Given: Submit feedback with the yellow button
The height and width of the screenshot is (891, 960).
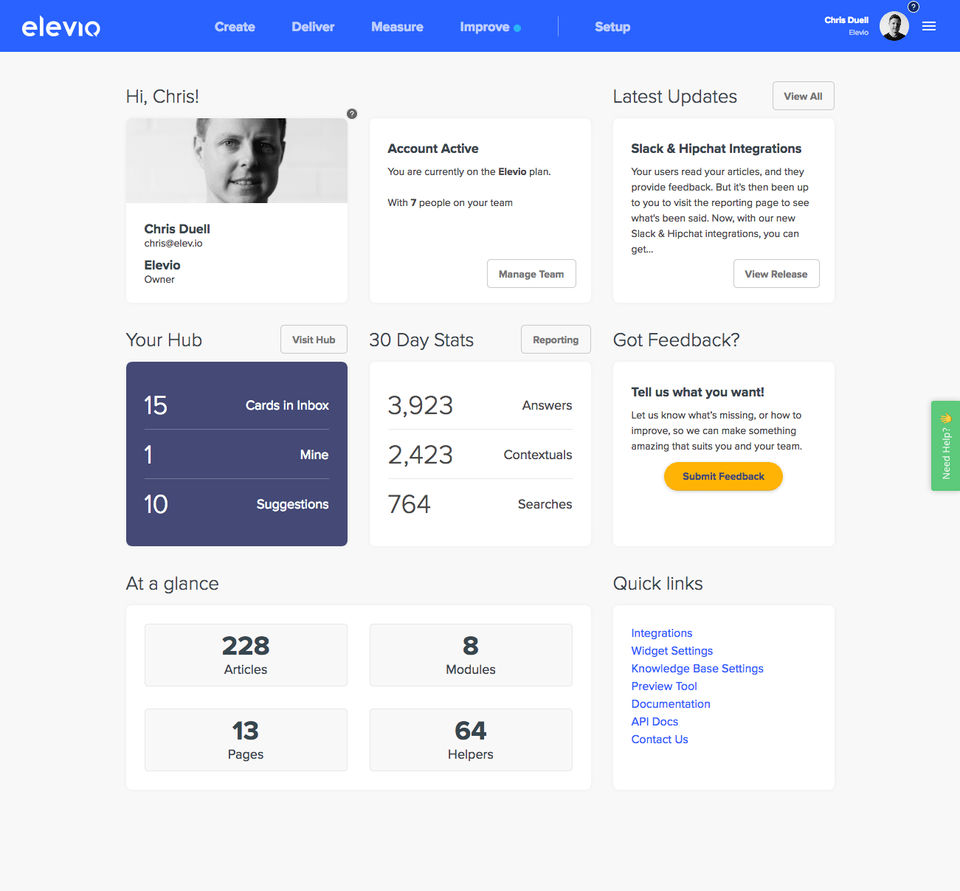Looking at the screenshot, I should click(723, 476).
